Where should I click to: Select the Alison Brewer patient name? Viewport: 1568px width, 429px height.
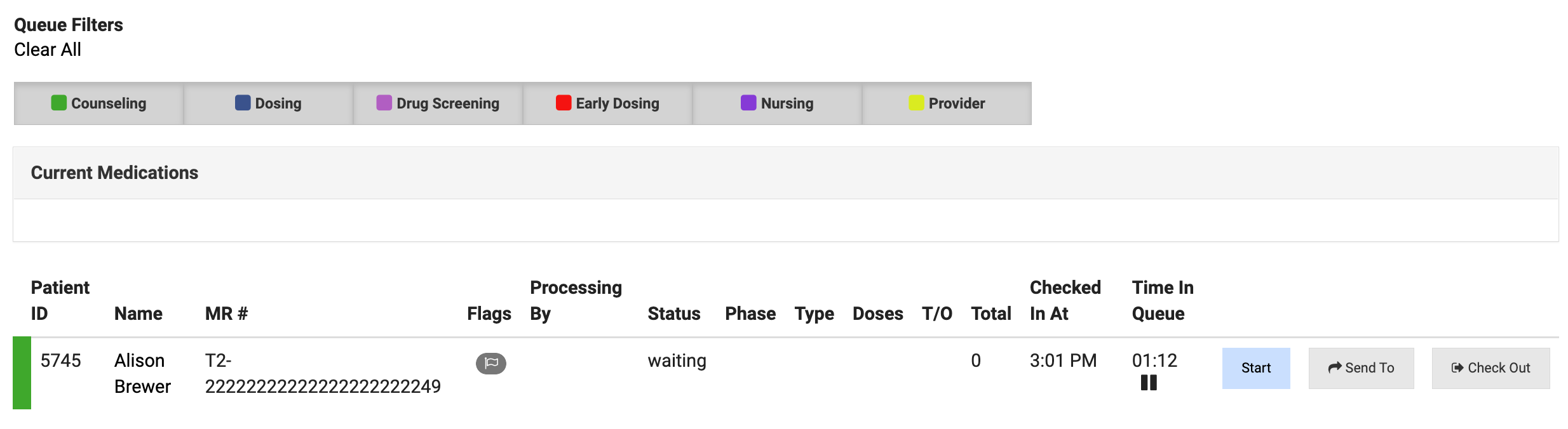[142, 373]
